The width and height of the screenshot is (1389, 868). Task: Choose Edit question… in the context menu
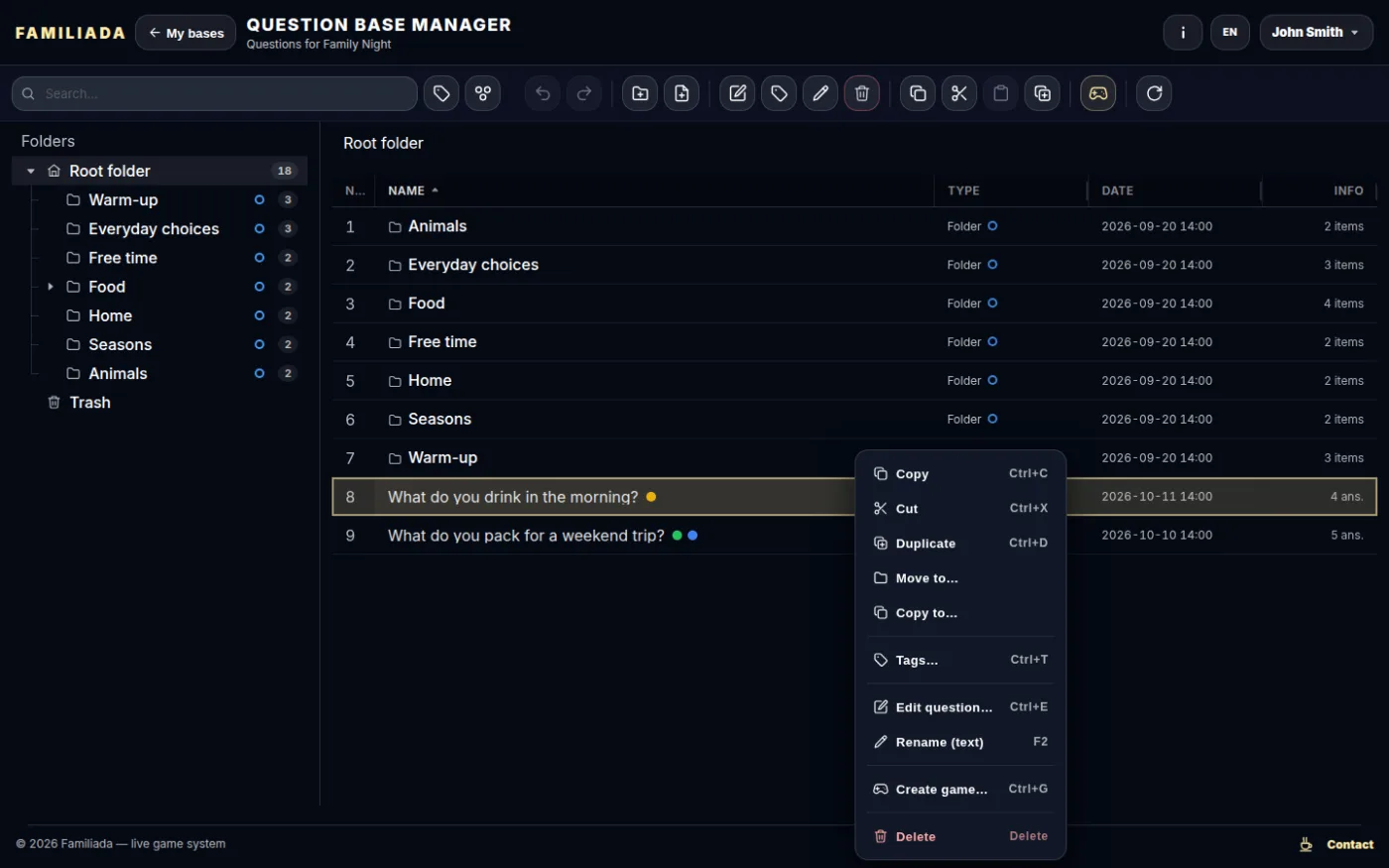click(x=960, y=707)
